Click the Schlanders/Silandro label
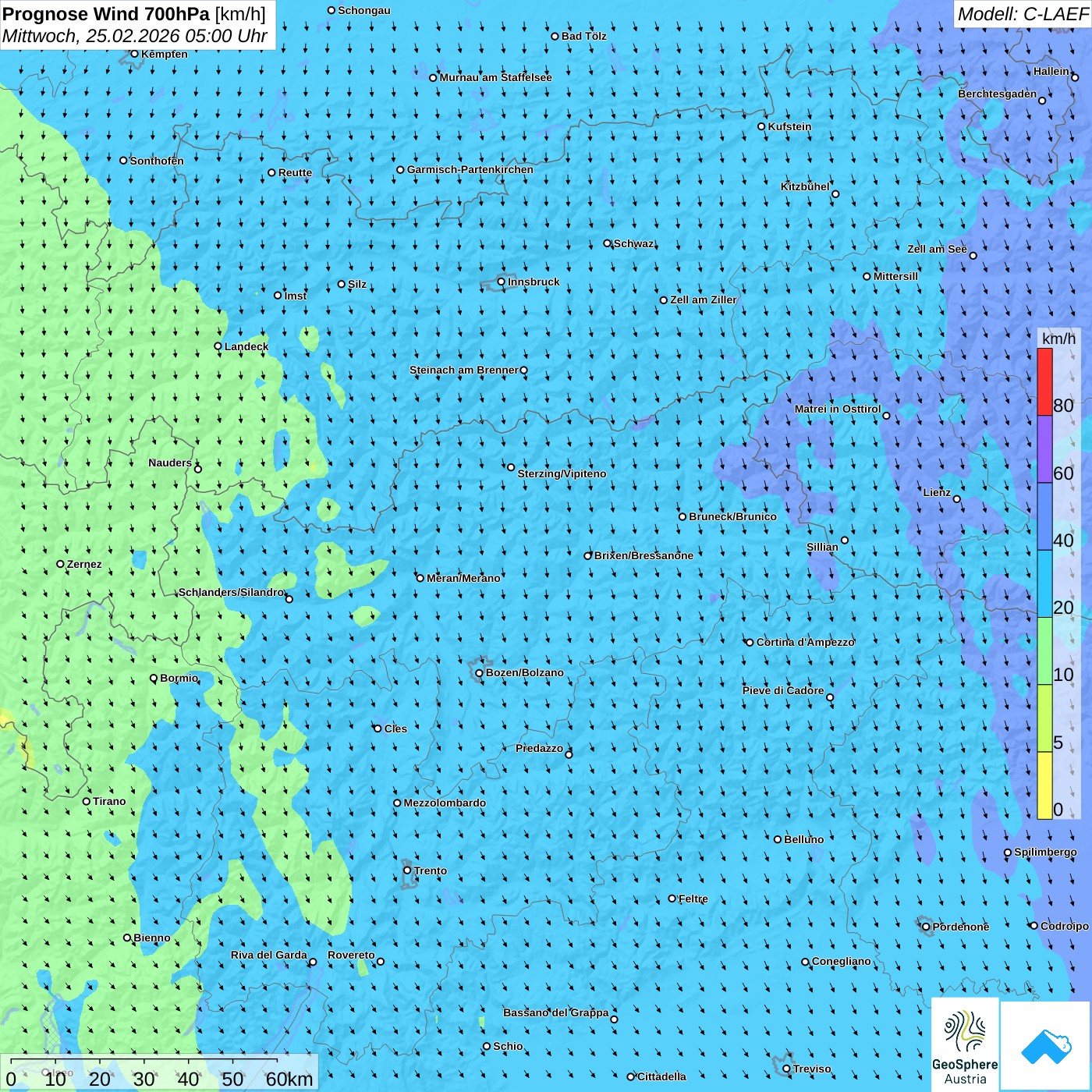Screen dimensions: 1092x1092 (232, 592)
